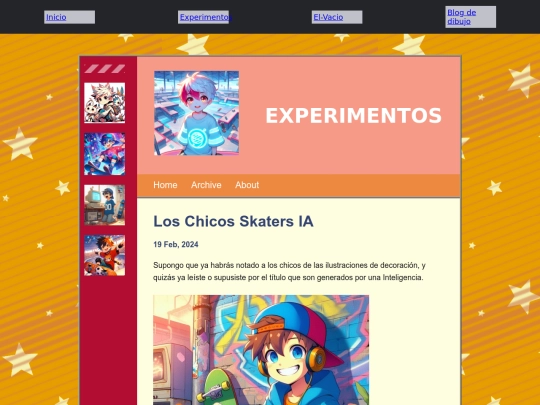Click the striped slash decoration in sidebar
Image resolution: width=540 pixels, height=405 pixels.
click(105, 69)
